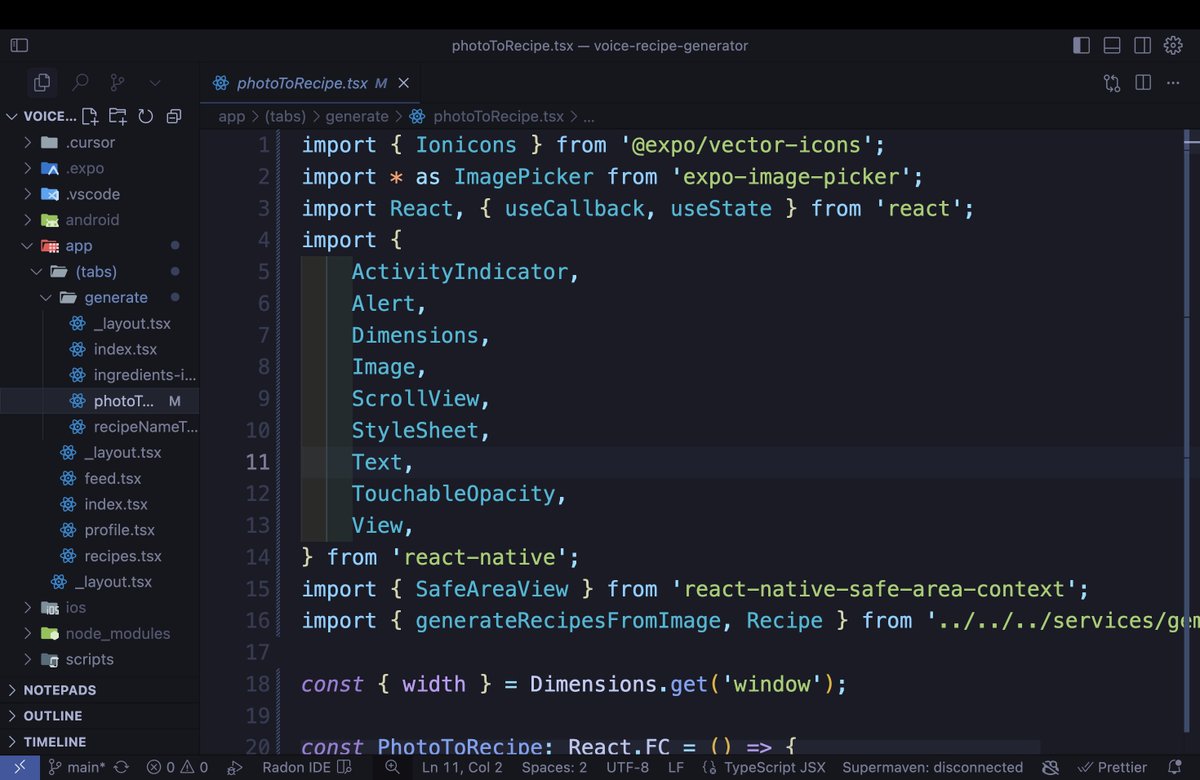Open editor More Actions ellipsis menu
1200x780 pixels.
pos(1176,83)
